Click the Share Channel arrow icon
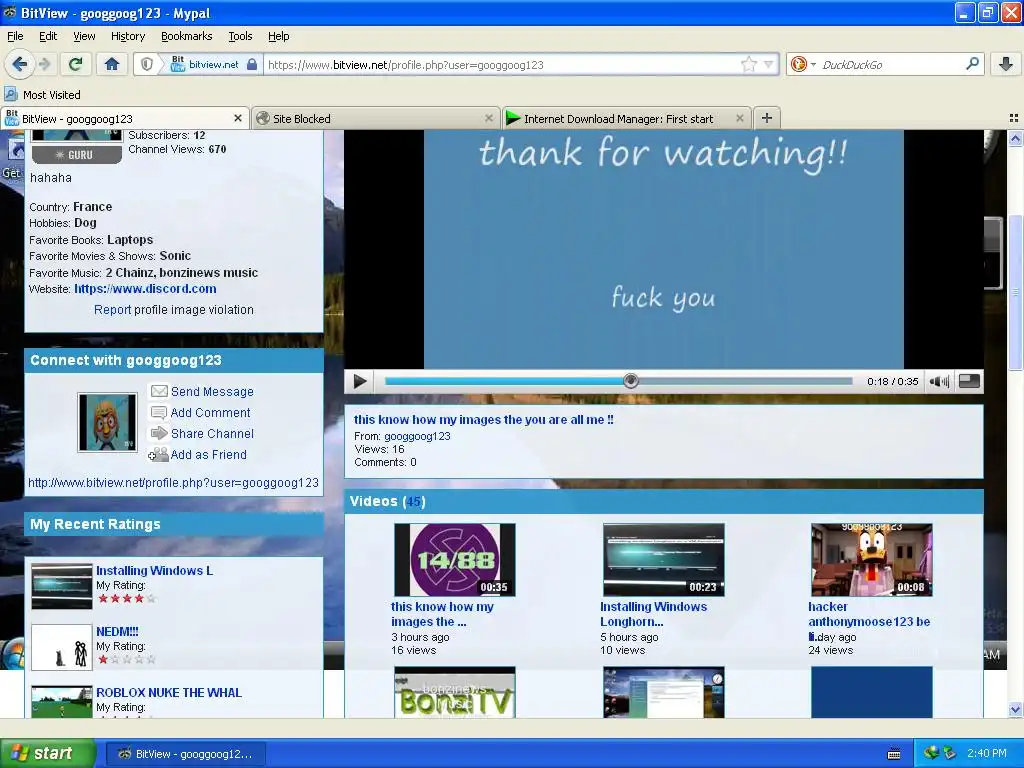 tap(159, 433)
